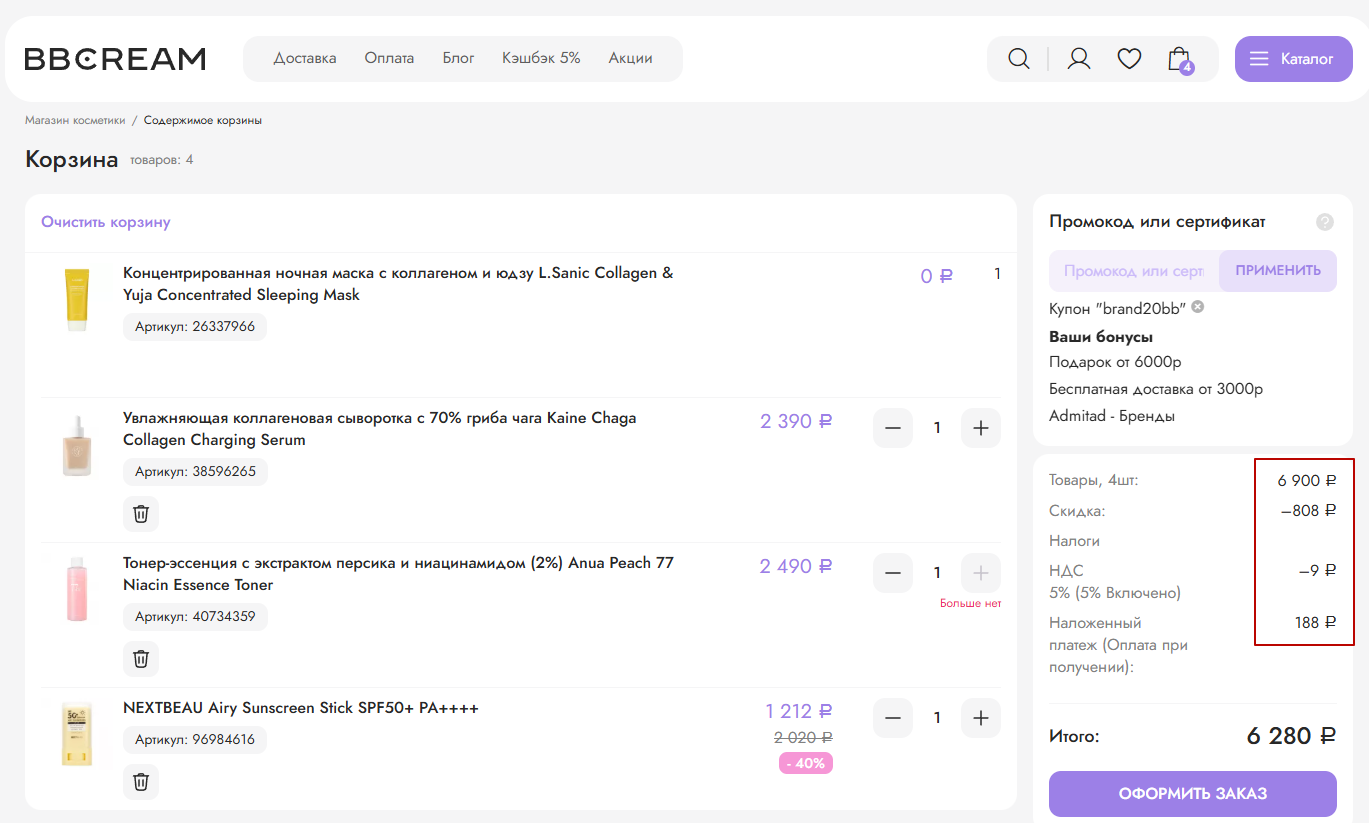Open the Акции page
The width and height of the screenshot is (1369, 823).
pyautogui.click(x=630, y=58)
